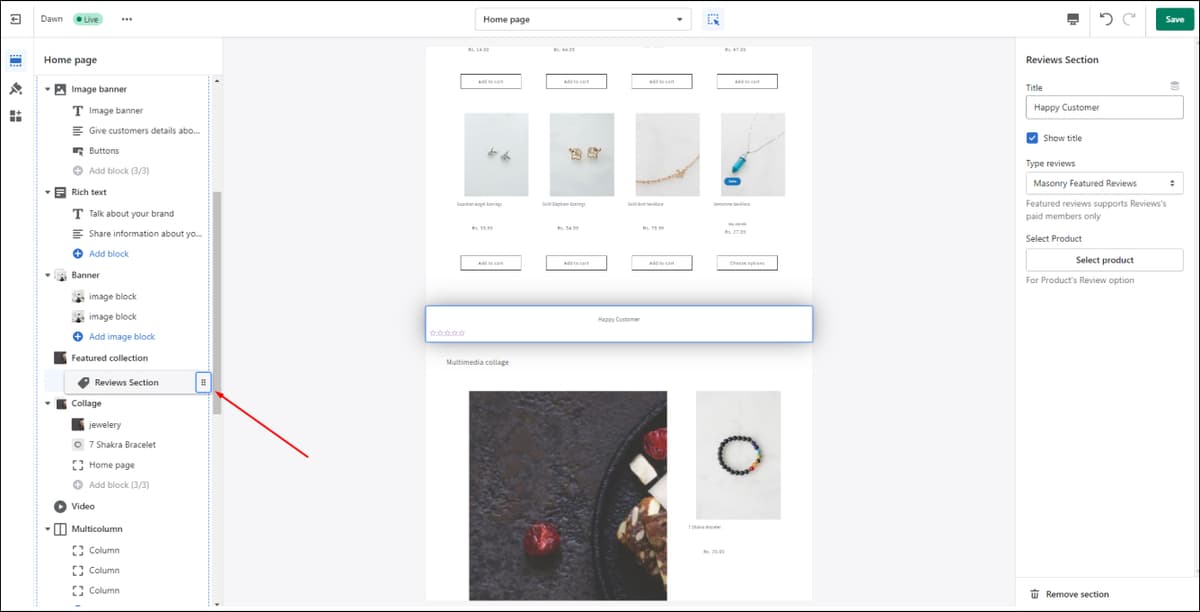The image size is (1200, 612).
Task: Click the Multicolumn section icon
Action: tap(60, 529)
